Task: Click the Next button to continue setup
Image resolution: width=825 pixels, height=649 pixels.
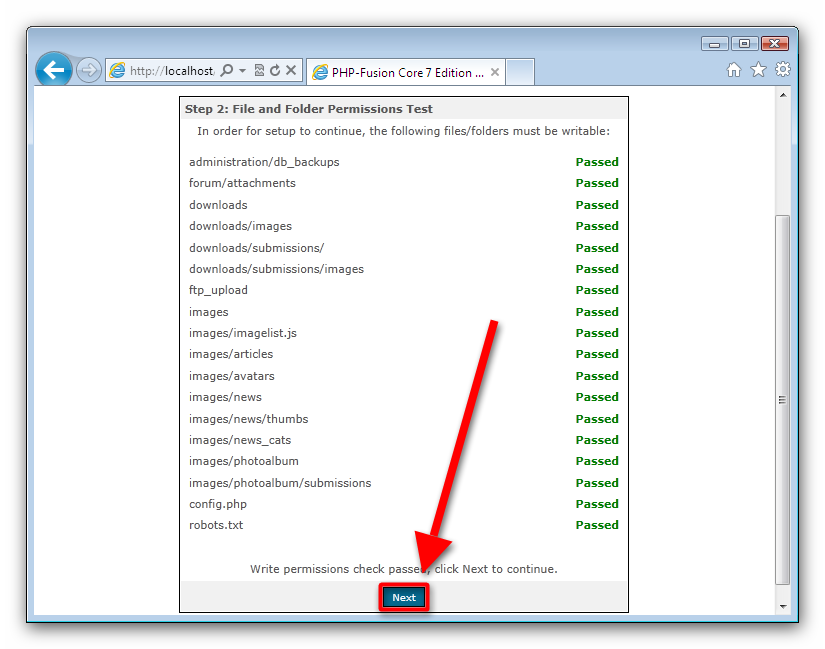Action: [x=404, y=598]
